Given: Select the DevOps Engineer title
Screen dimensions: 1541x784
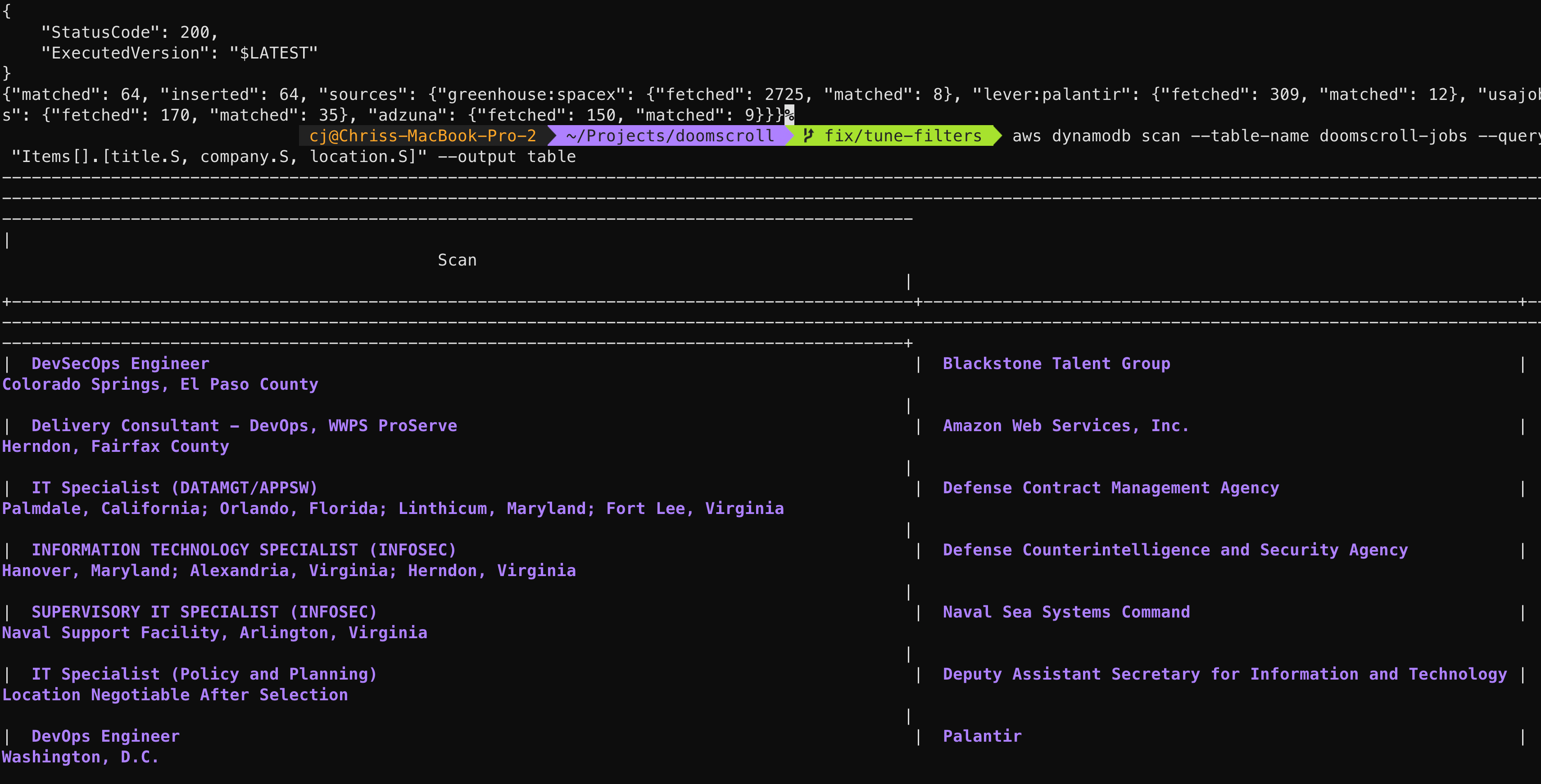Looking at the screenshot, I should point(105,737).
